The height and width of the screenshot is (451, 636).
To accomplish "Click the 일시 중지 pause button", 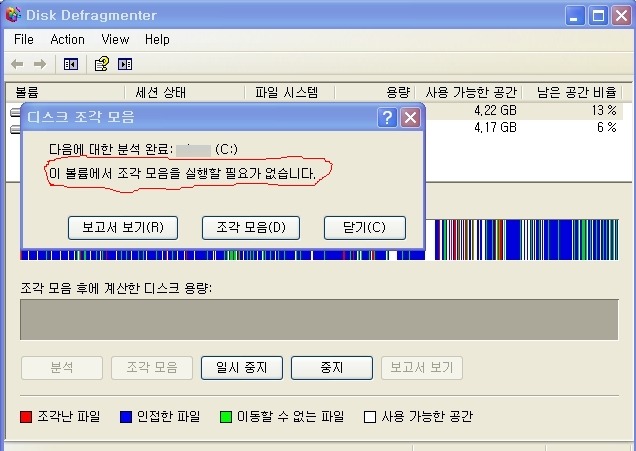I will click(242, 368).
